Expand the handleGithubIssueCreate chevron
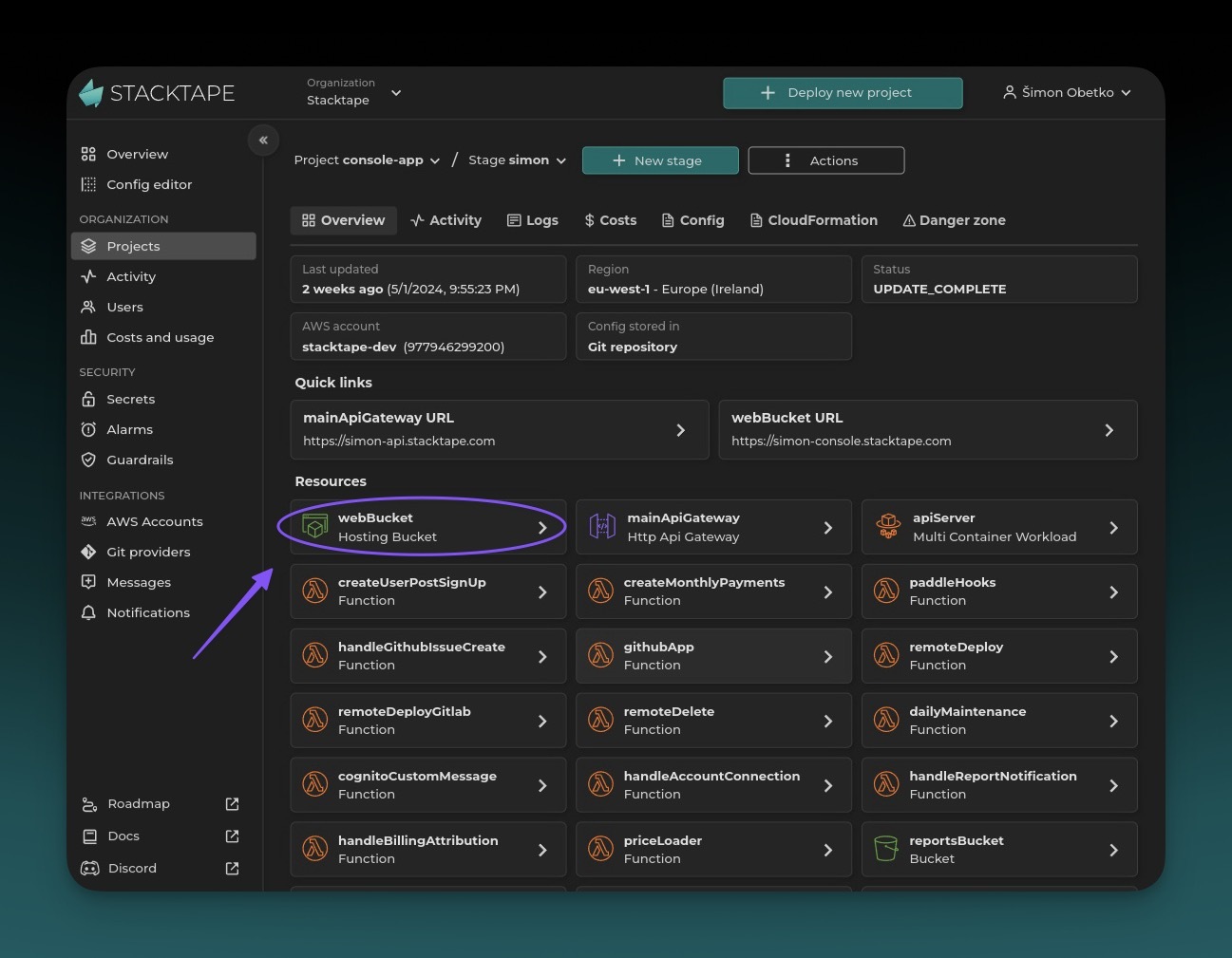 pyautogui.click(x=542, y=656)
